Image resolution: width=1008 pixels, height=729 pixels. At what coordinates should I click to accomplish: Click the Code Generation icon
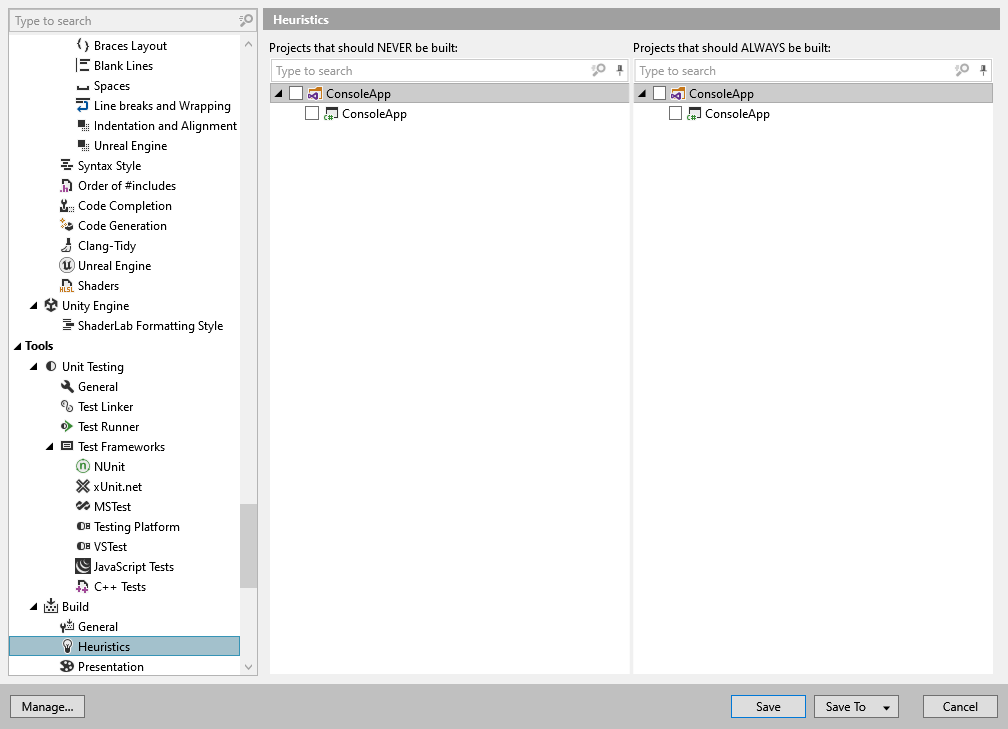click(x=67, y=225)
